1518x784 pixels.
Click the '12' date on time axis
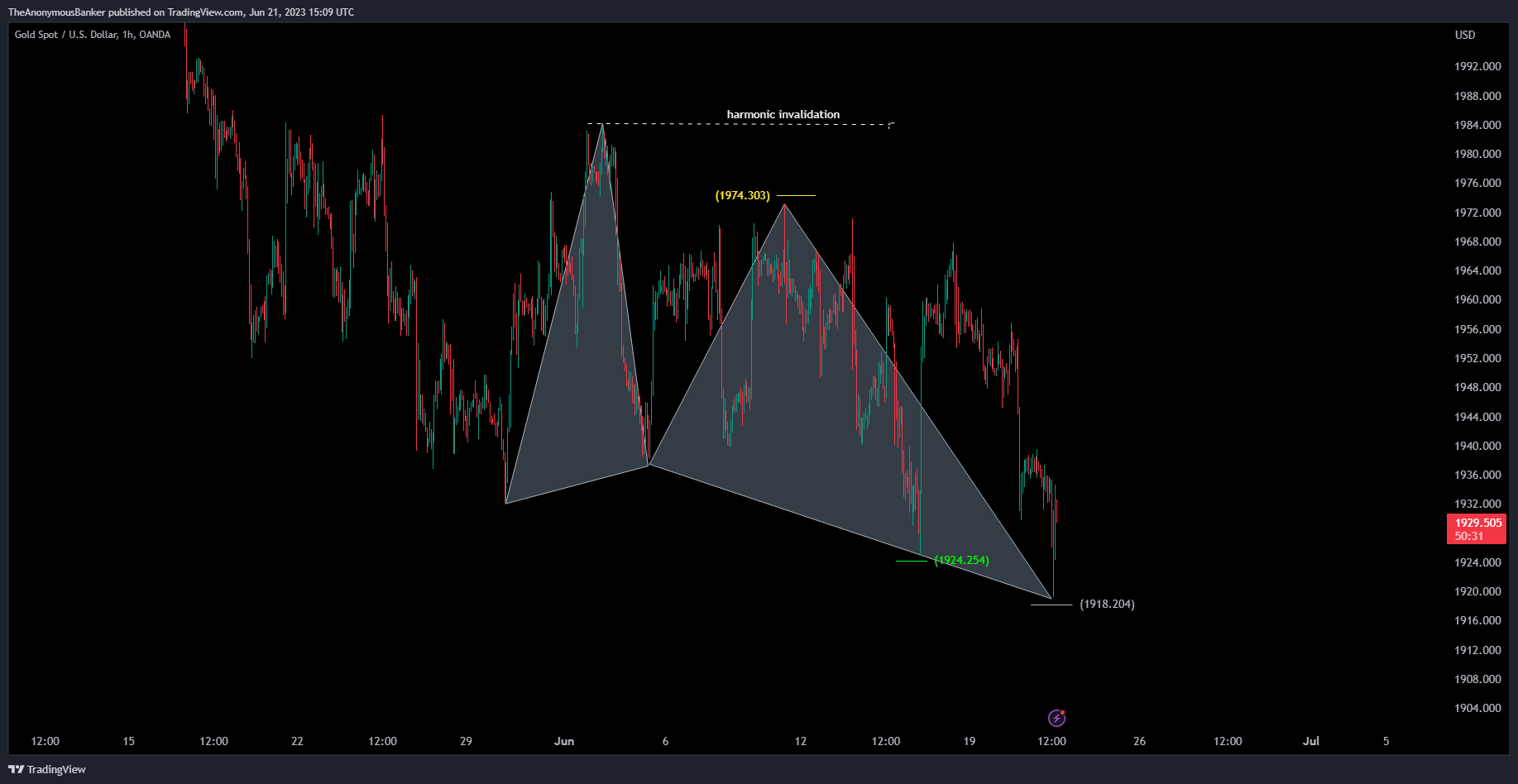point(800,741)
